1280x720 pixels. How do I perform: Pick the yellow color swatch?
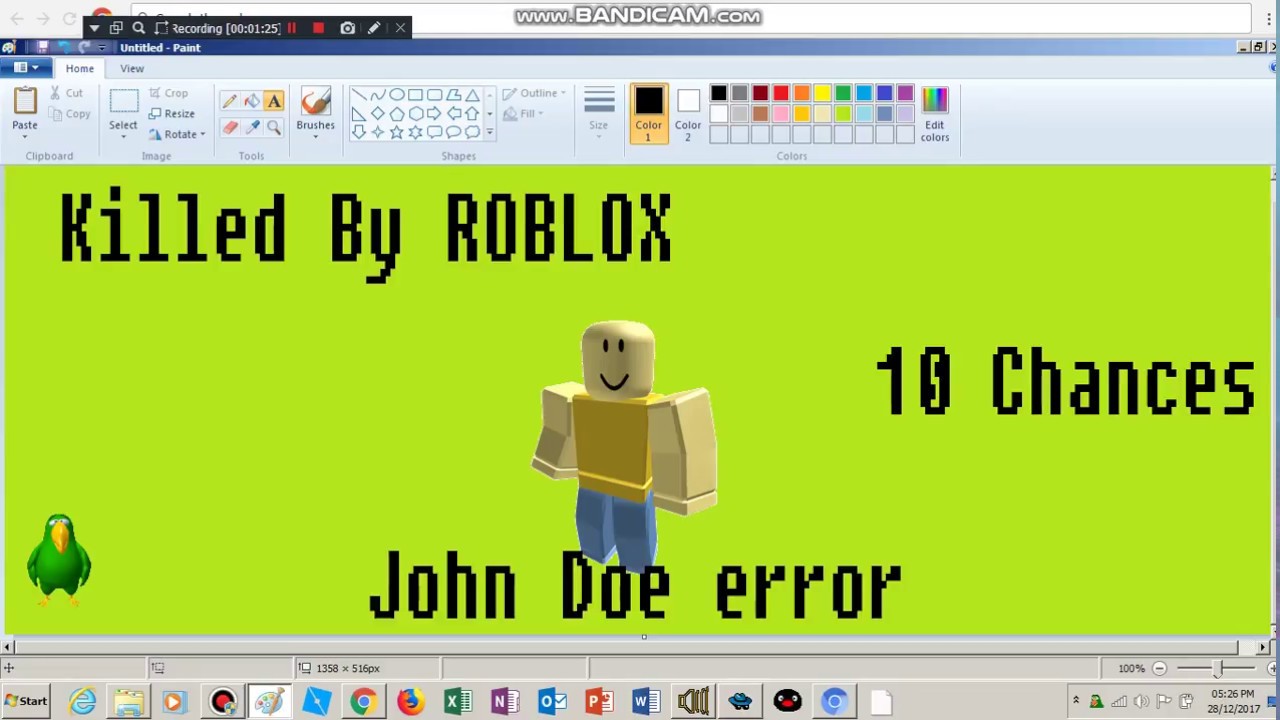point(822,94)
